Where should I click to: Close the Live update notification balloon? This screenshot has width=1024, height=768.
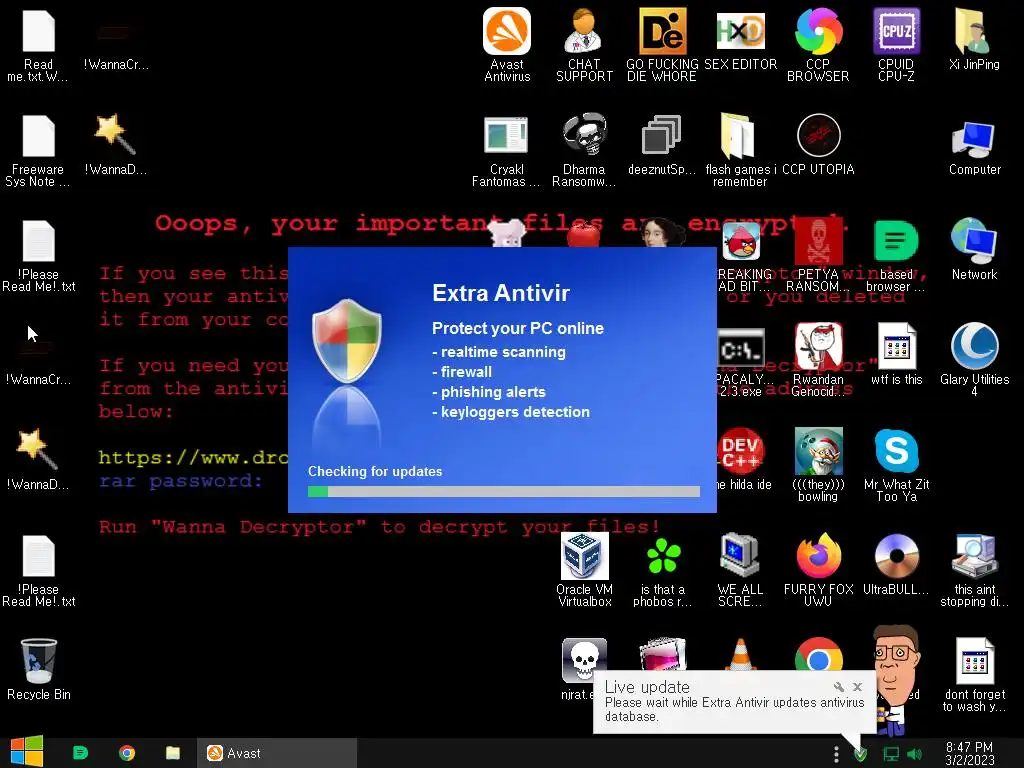[x=857, y=687]
